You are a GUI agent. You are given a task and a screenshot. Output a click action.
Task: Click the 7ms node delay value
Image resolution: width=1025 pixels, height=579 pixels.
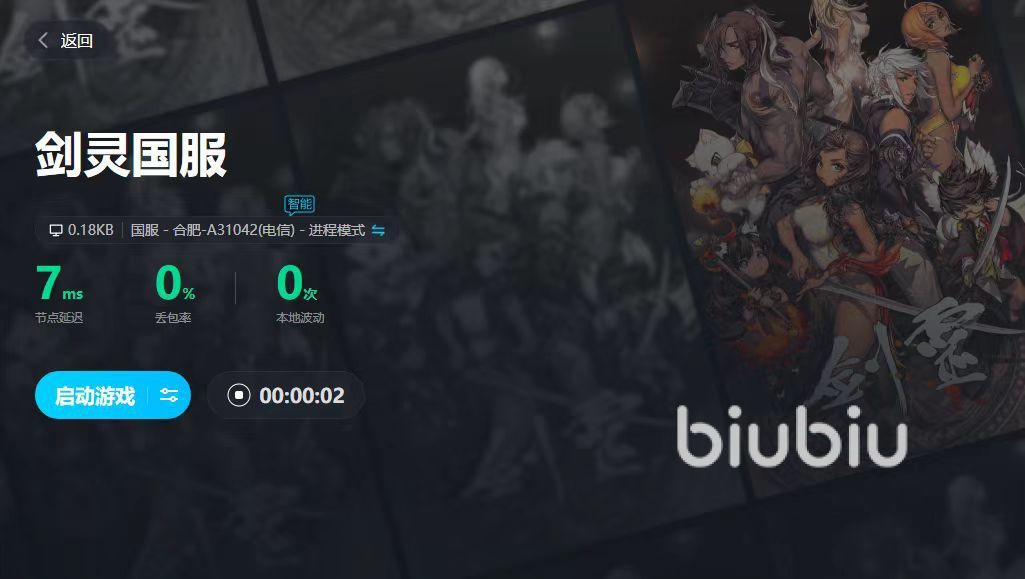coord(59,283)
